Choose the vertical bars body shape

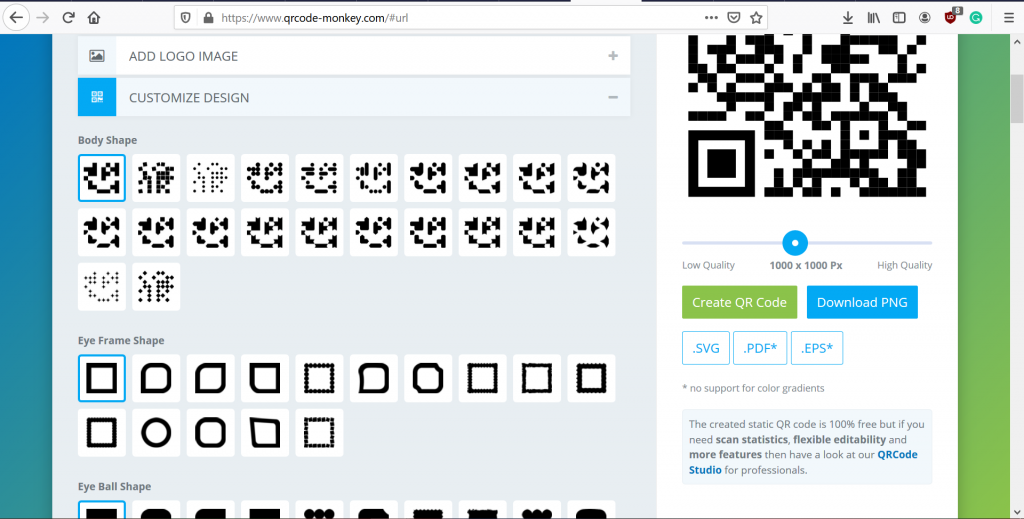tap(374, 178)
